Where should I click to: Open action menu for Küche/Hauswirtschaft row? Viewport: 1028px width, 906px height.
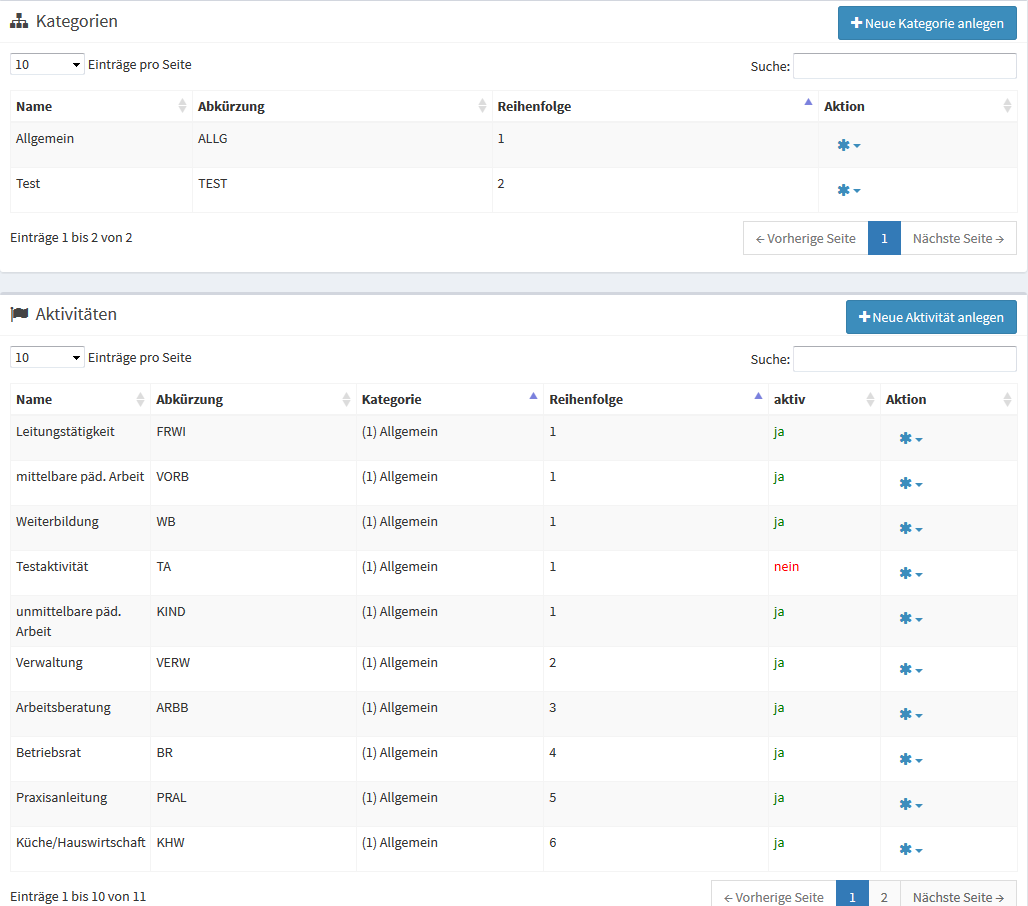tap(910, 850)
